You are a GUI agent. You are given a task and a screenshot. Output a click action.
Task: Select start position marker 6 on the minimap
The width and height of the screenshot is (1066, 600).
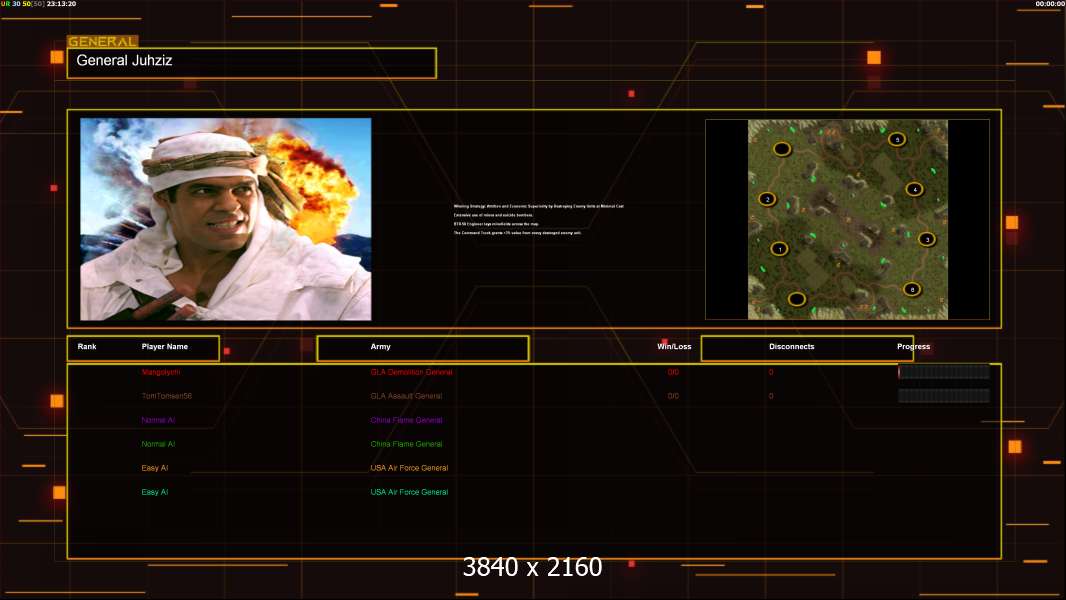pyautogui.click(x=911, y=289)
